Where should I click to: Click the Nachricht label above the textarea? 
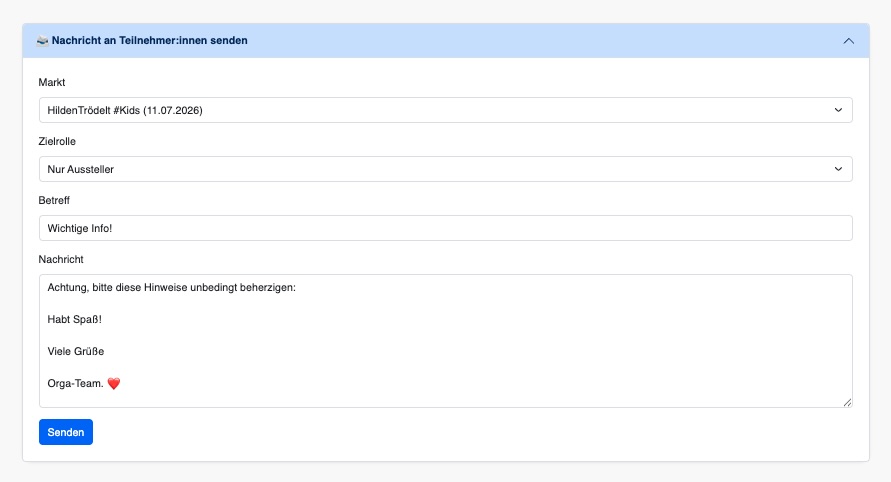61,259
